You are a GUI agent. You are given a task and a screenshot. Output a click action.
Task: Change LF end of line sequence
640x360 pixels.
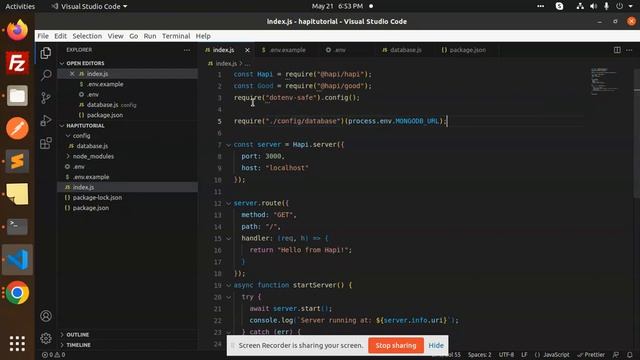524,355
